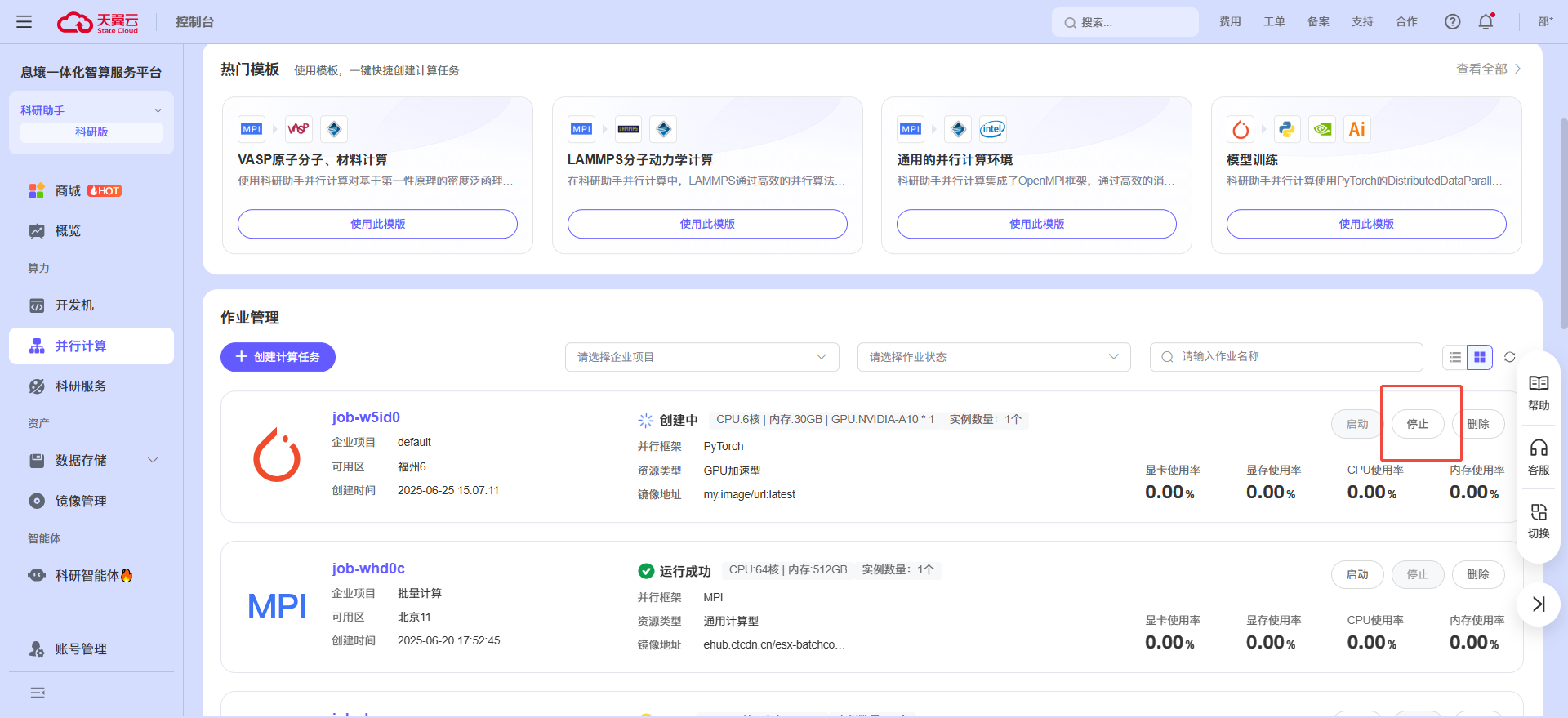Open the 备案 top menu
The height and width of the screenshot is (718, 1568).
[x=1318, y=22]
